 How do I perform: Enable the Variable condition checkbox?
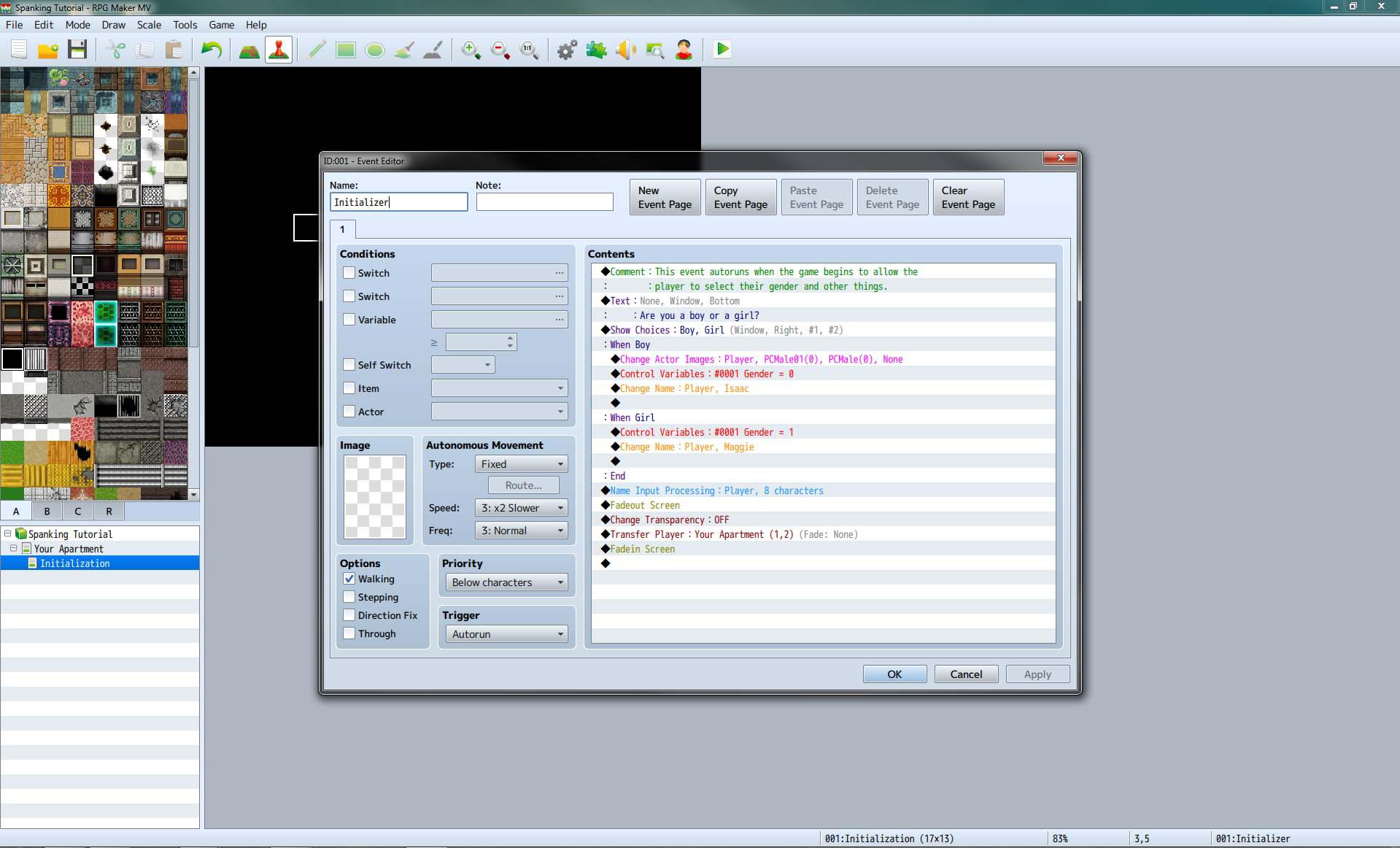349,320
